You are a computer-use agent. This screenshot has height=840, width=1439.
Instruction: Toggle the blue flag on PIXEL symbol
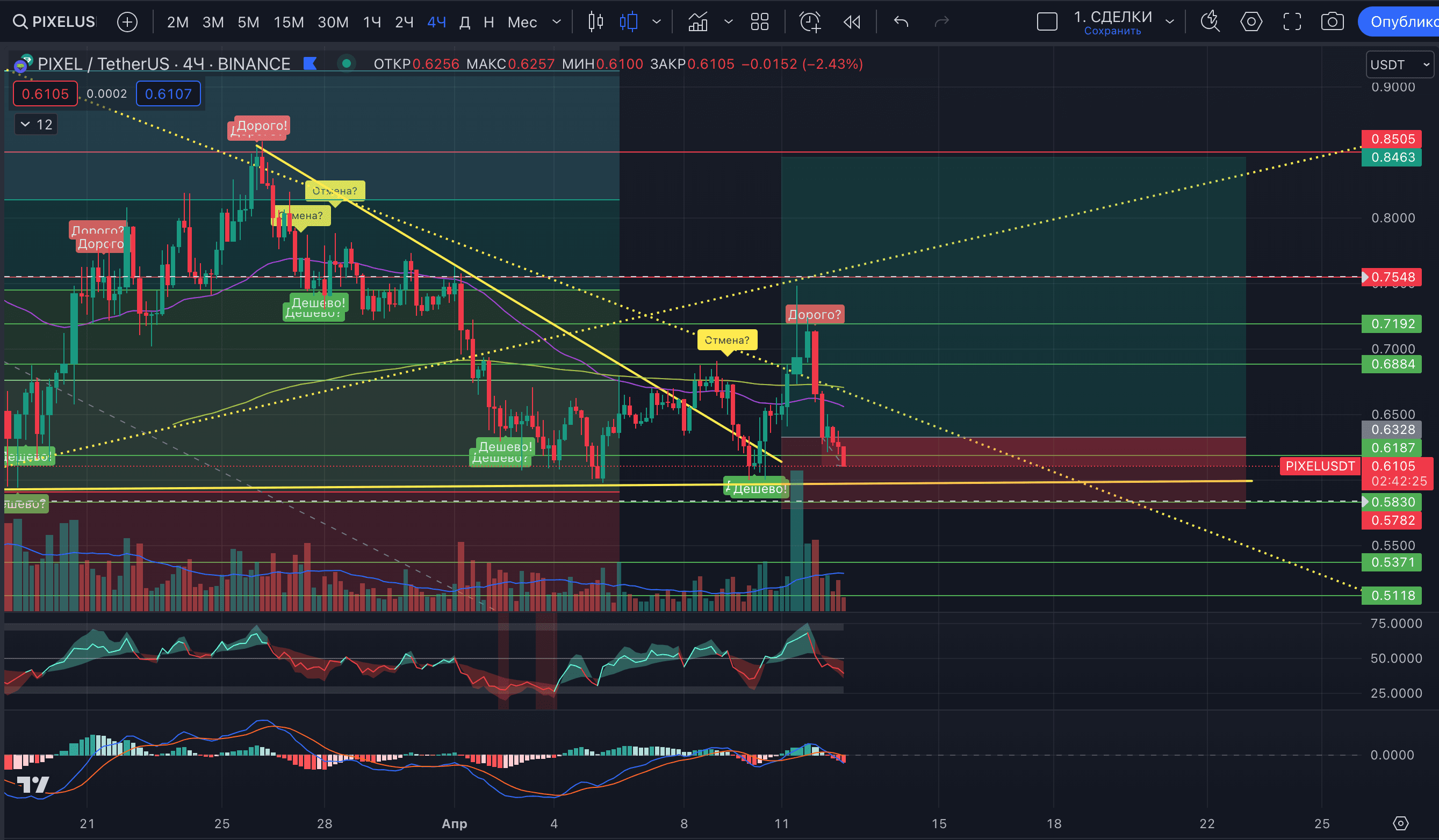310,63
